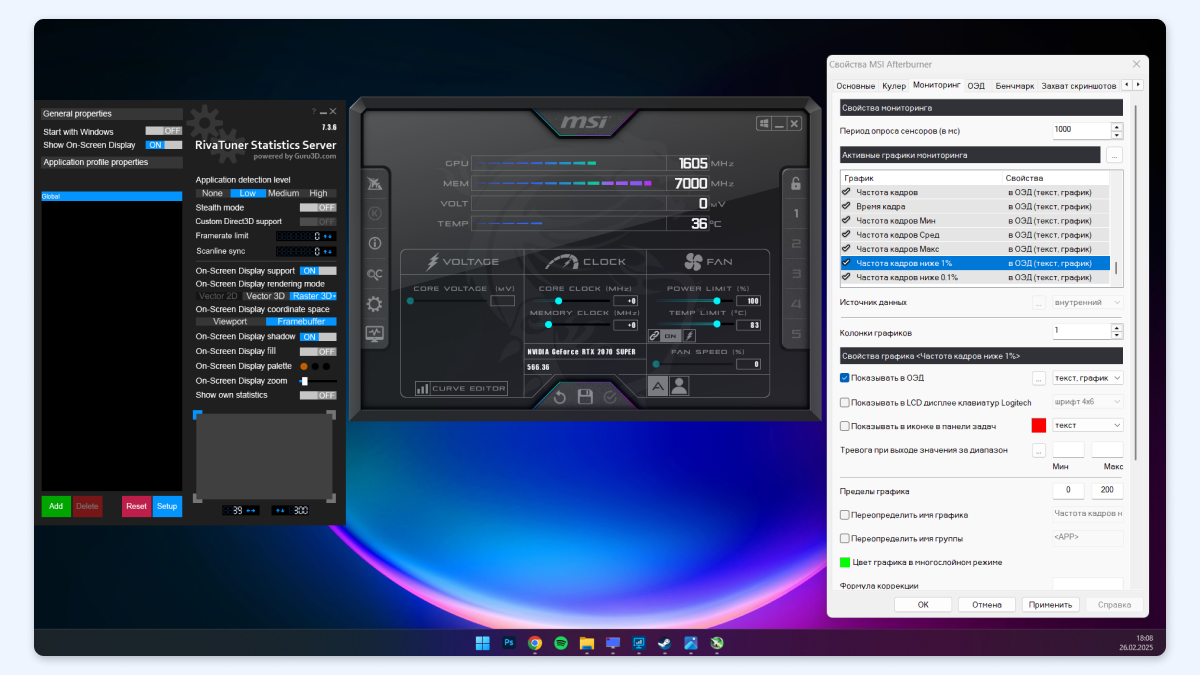Click the Применить button
The image size is (1200, 675).
1052,604
